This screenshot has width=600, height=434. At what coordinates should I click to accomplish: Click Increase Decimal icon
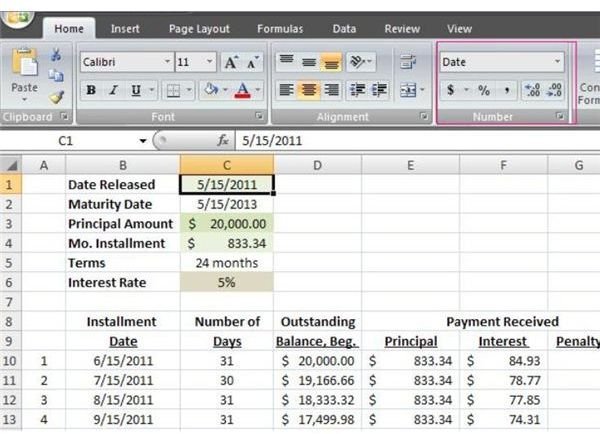533,90
